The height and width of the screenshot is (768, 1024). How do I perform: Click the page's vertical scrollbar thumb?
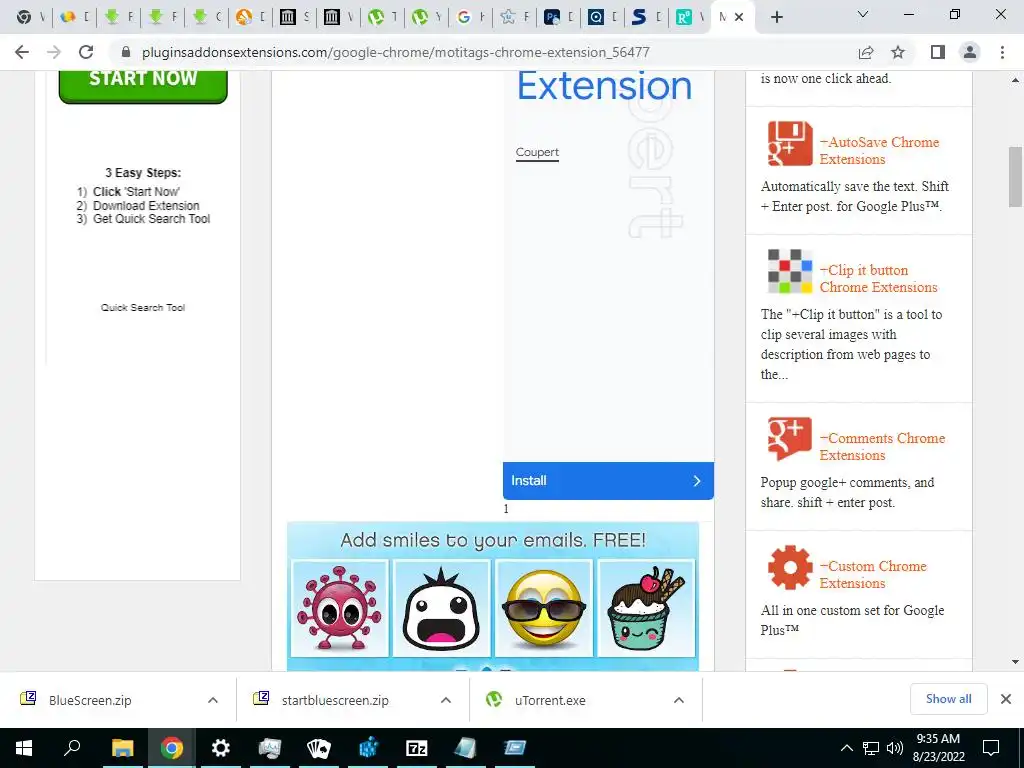[x=1015, y=176]
